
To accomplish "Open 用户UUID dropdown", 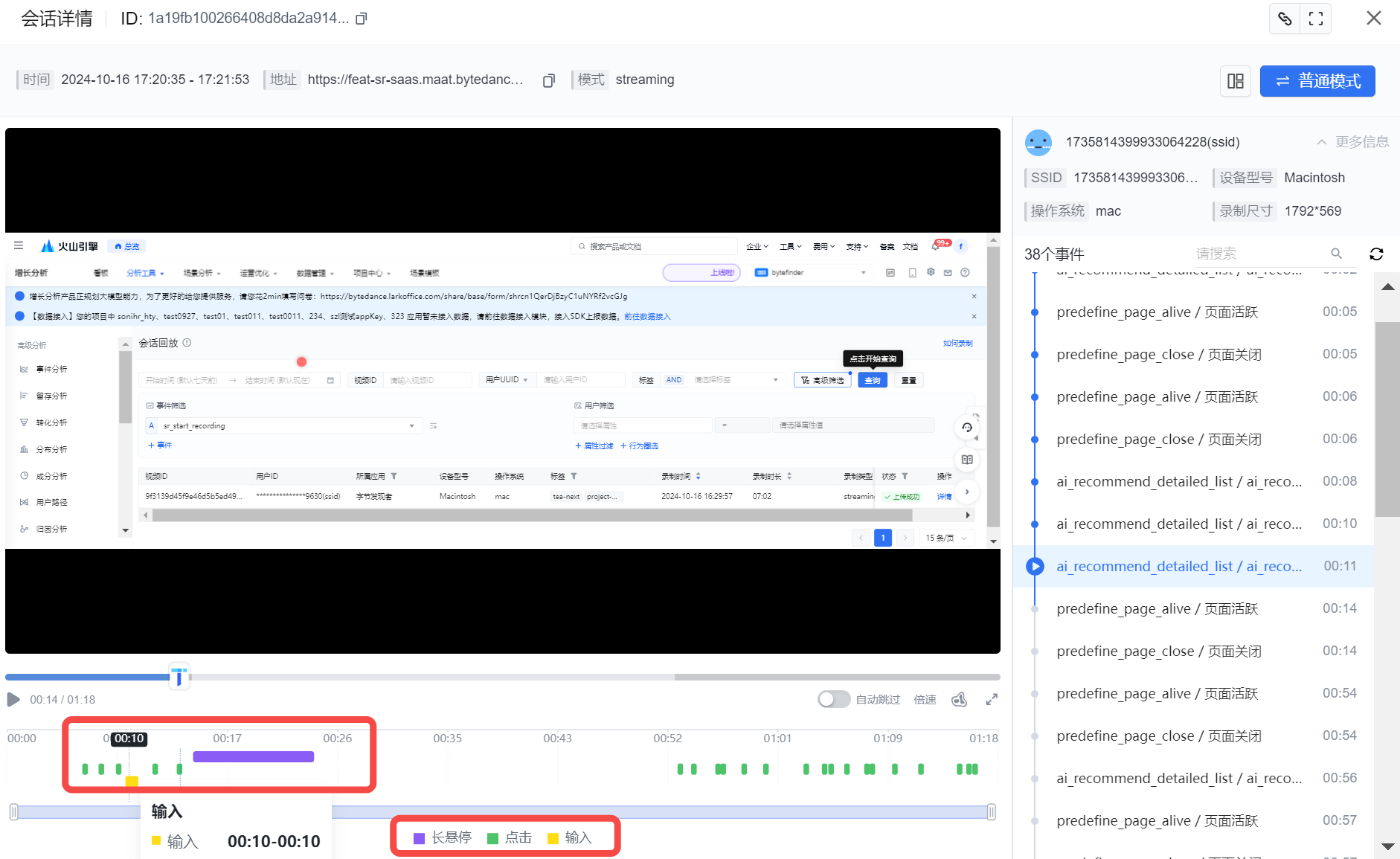I will [x=506, y=380].
